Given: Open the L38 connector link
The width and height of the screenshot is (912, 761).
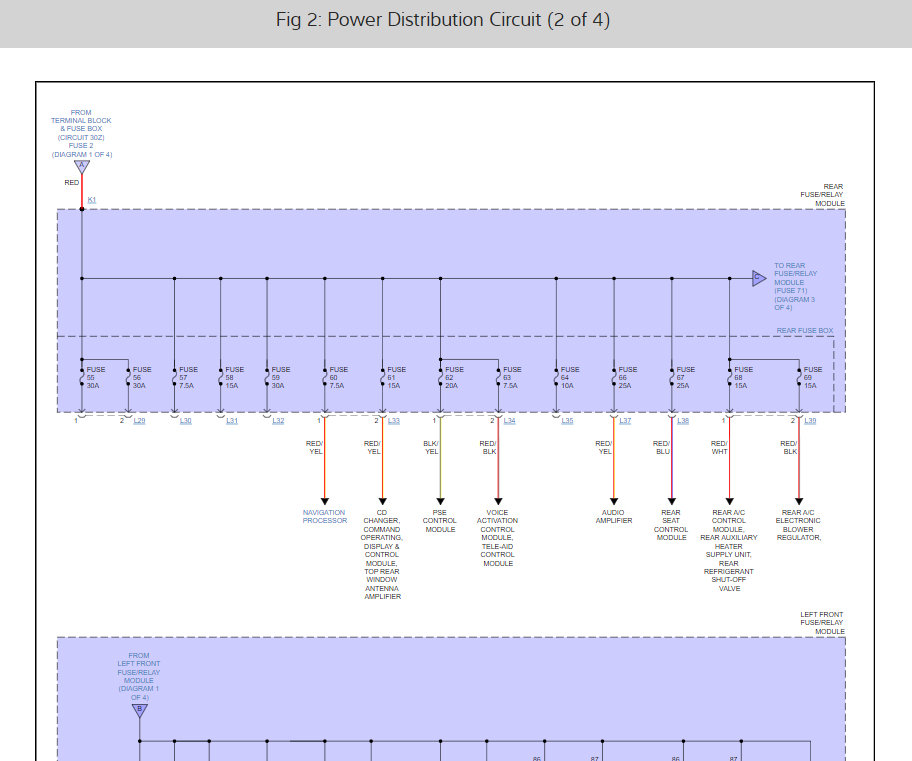Looking at the screenshot, I should [683, 420].
